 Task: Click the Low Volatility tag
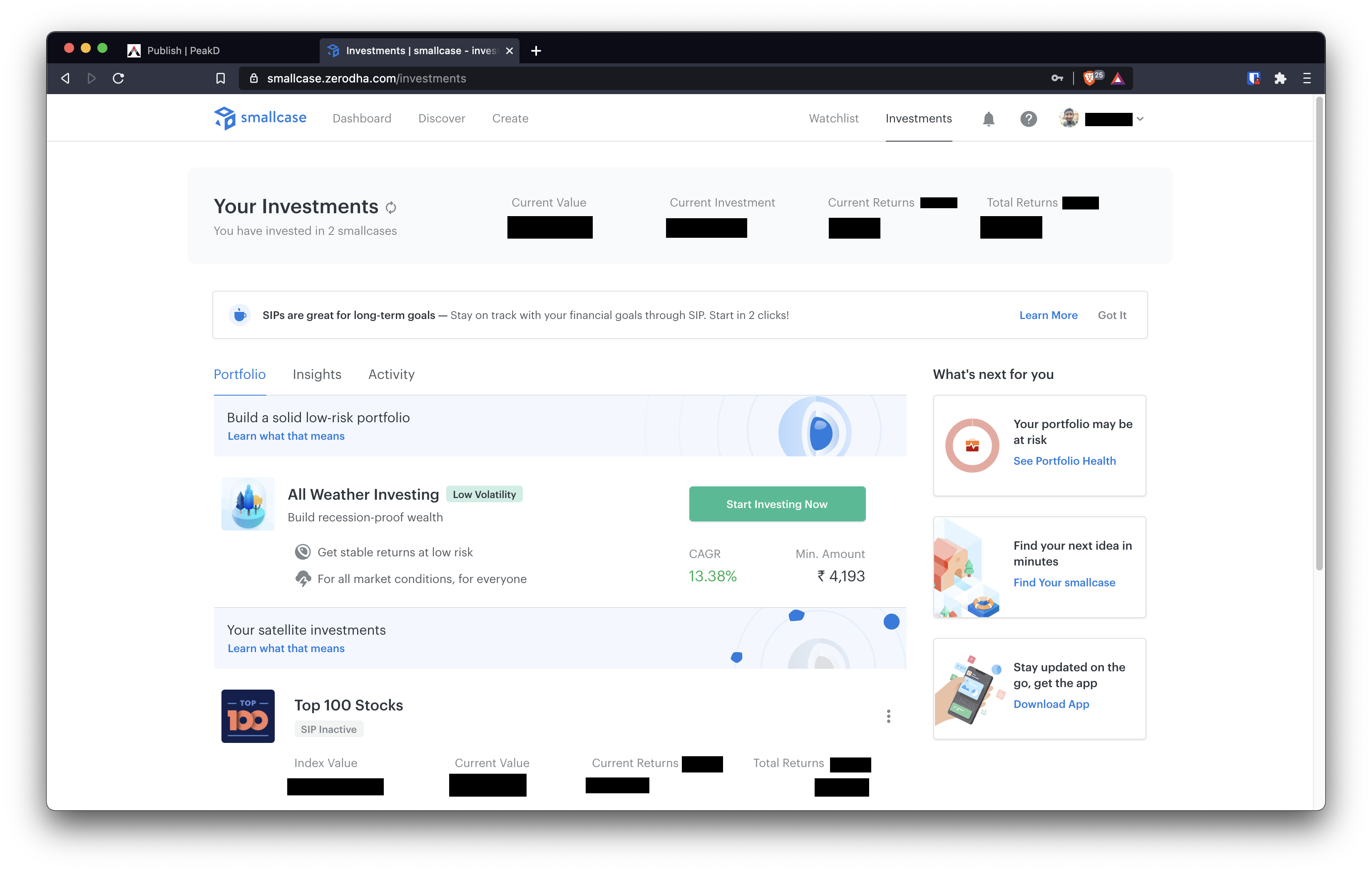pos(484,494)
